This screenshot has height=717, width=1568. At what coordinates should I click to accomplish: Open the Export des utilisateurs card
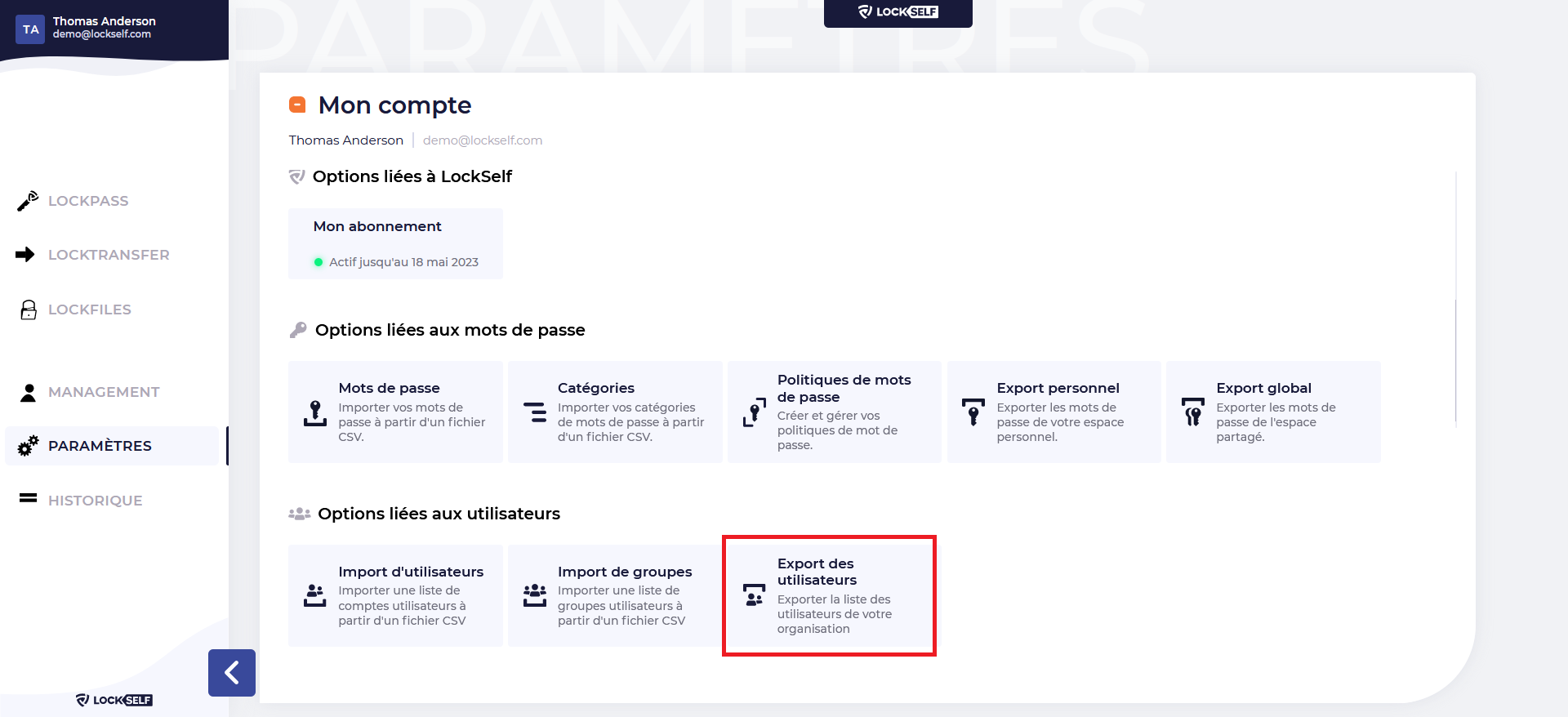829,595
